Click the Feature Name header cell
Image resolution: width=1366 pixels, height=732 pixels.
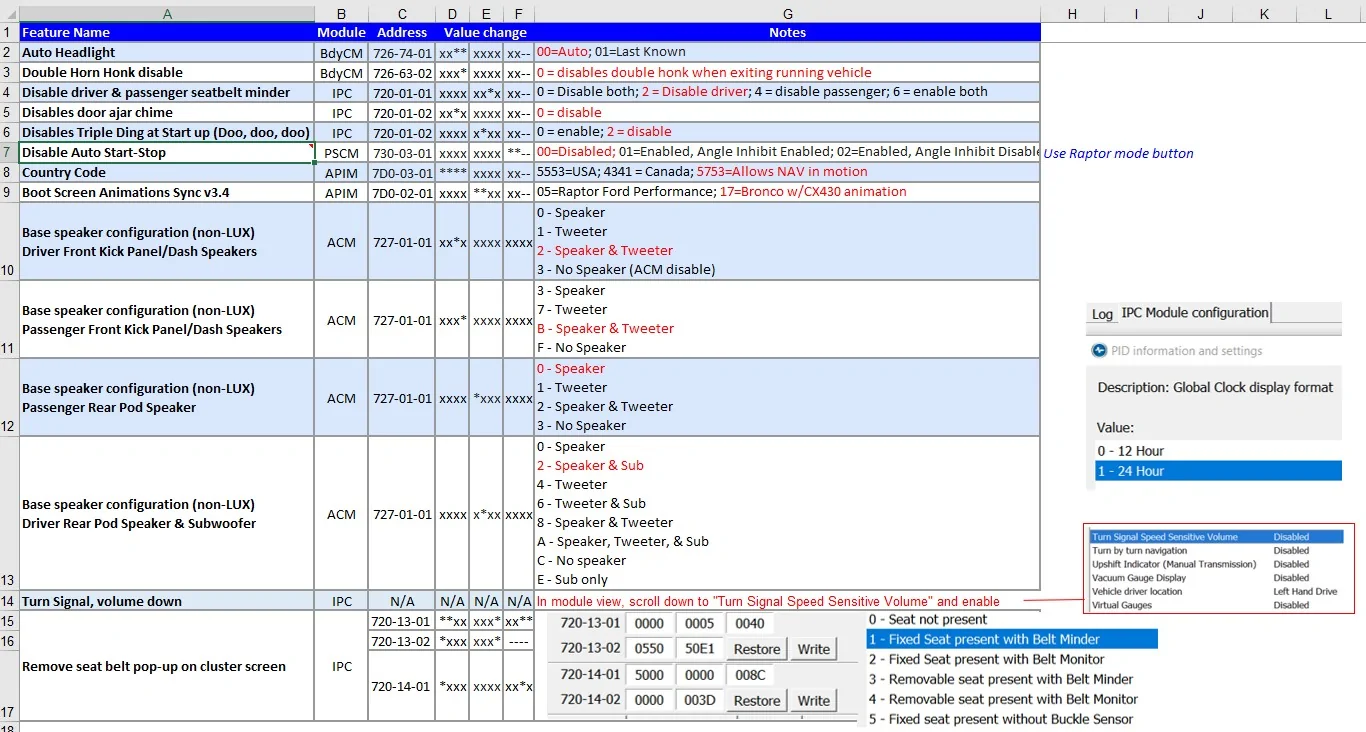167,33
